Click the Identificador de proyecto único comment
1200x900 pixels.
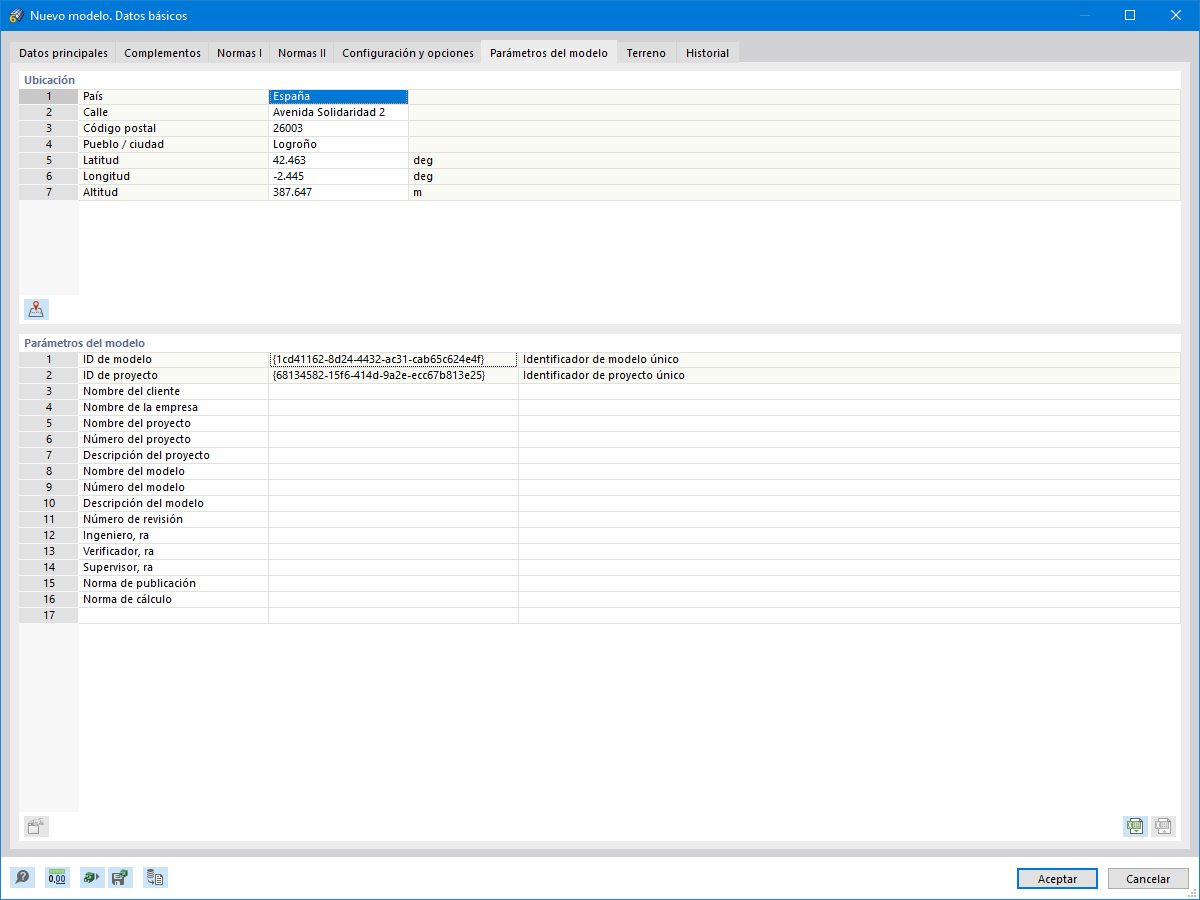(x=604, y=375)
